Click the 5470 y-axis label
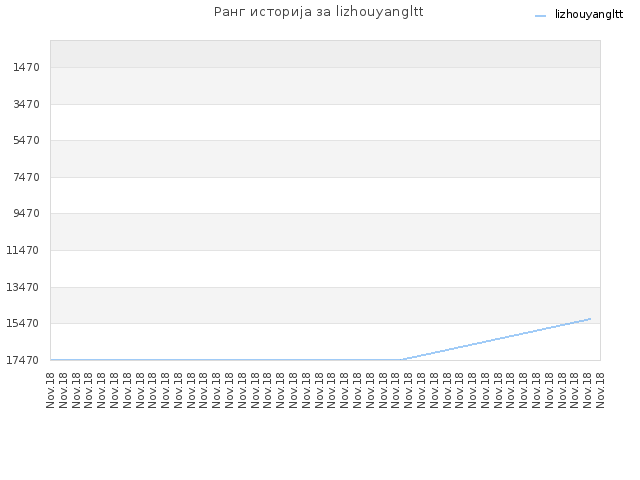This screenshot has width=640, height=480. tap(26, 140)
